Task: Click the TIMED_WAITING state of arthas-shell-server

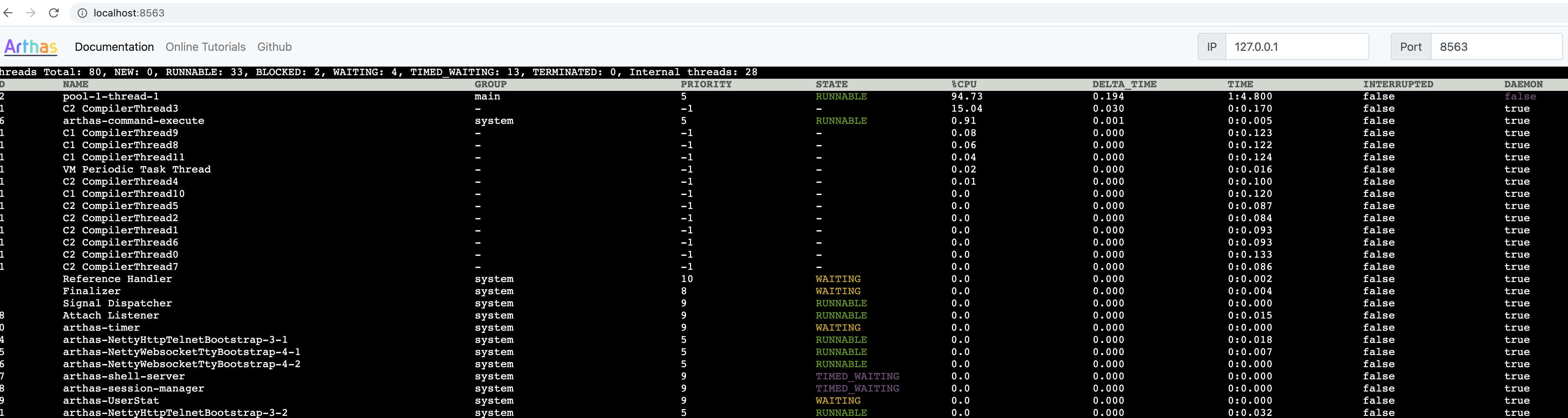Action: point(857,376)
